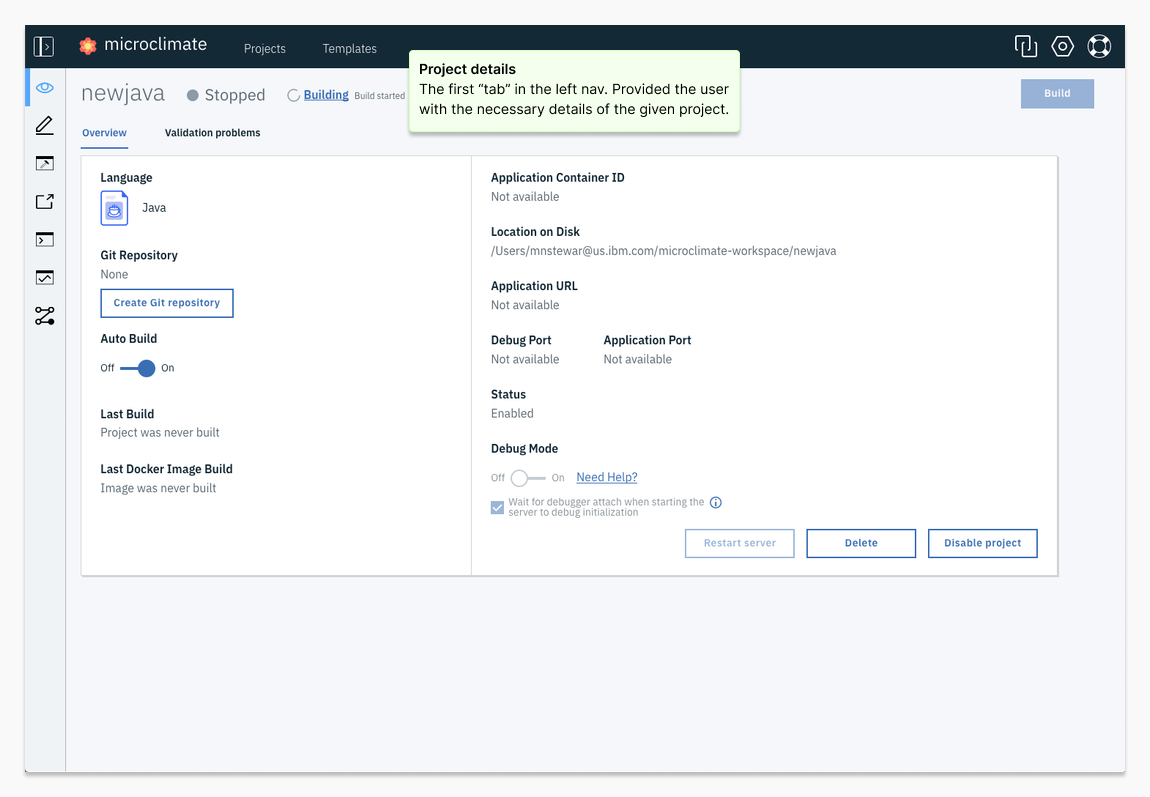Switch to the Validation problems tab
Viewport: 1150px width, 797px height.
pyautogui.click(x=212, y=133)
